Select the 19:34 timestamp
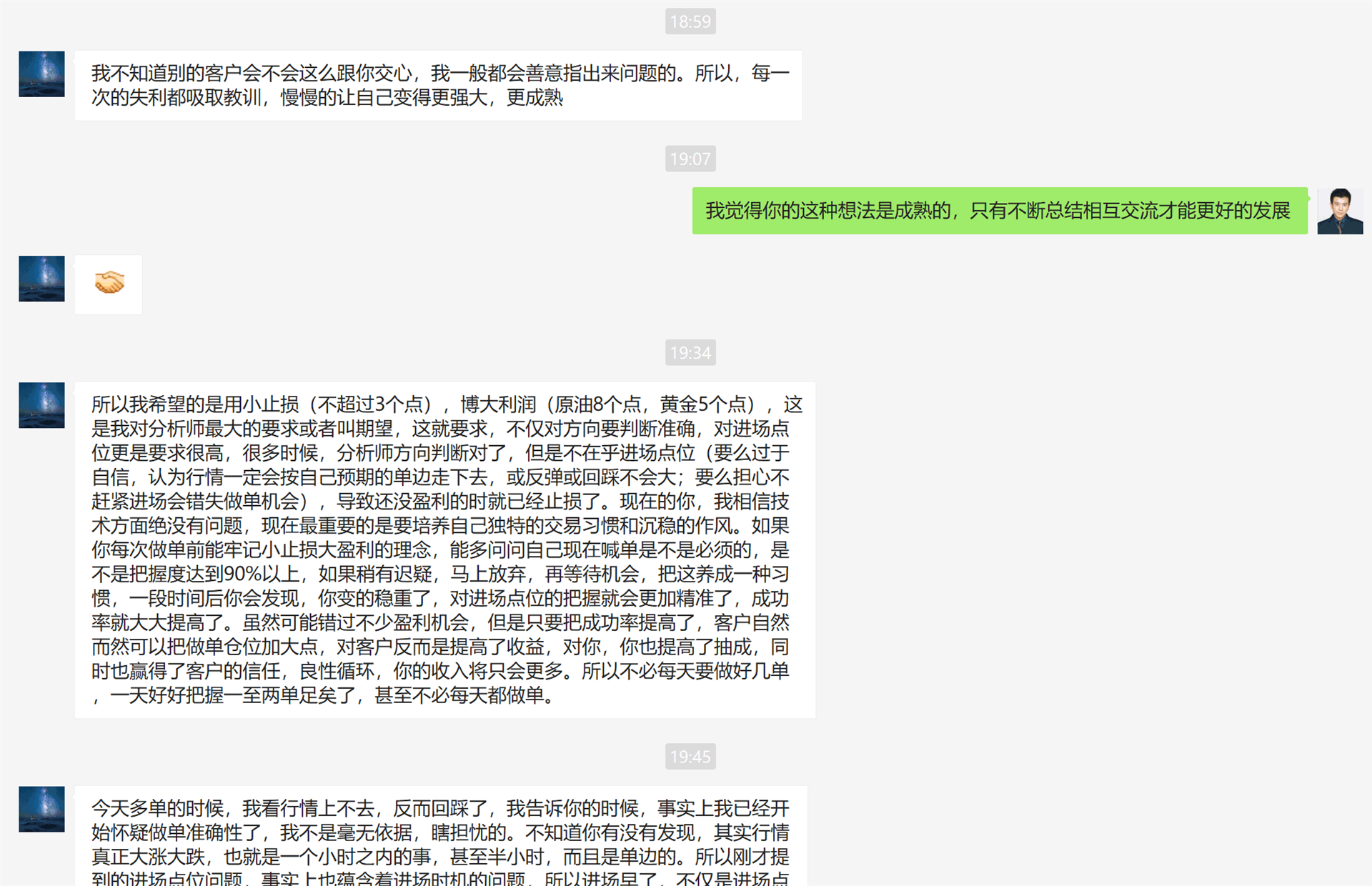Viewport: 1372px width, 886px height. (690, 352)
